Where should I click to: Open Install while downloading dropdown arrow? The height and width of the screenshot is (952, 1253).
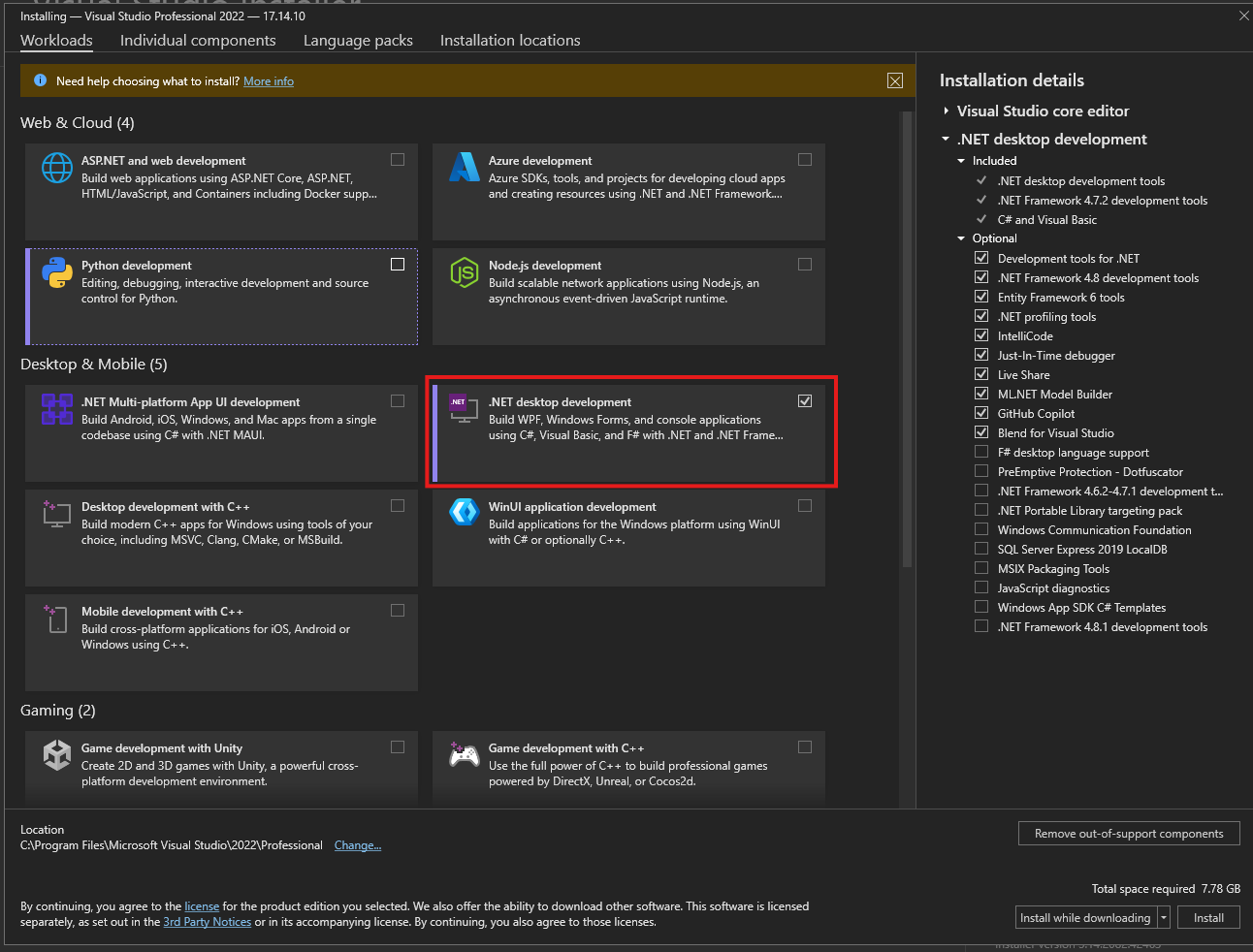(1164, 918)
